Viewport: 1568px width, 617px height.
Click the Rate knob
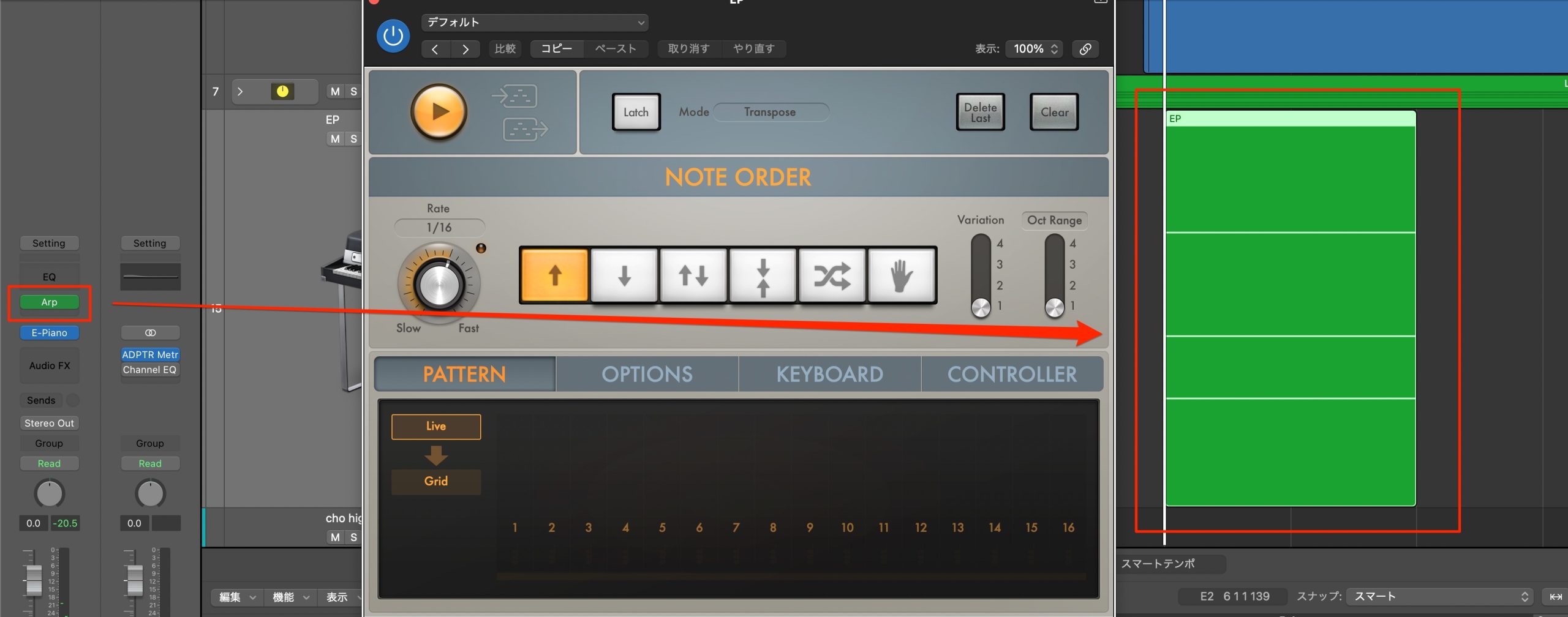(439, 283)
